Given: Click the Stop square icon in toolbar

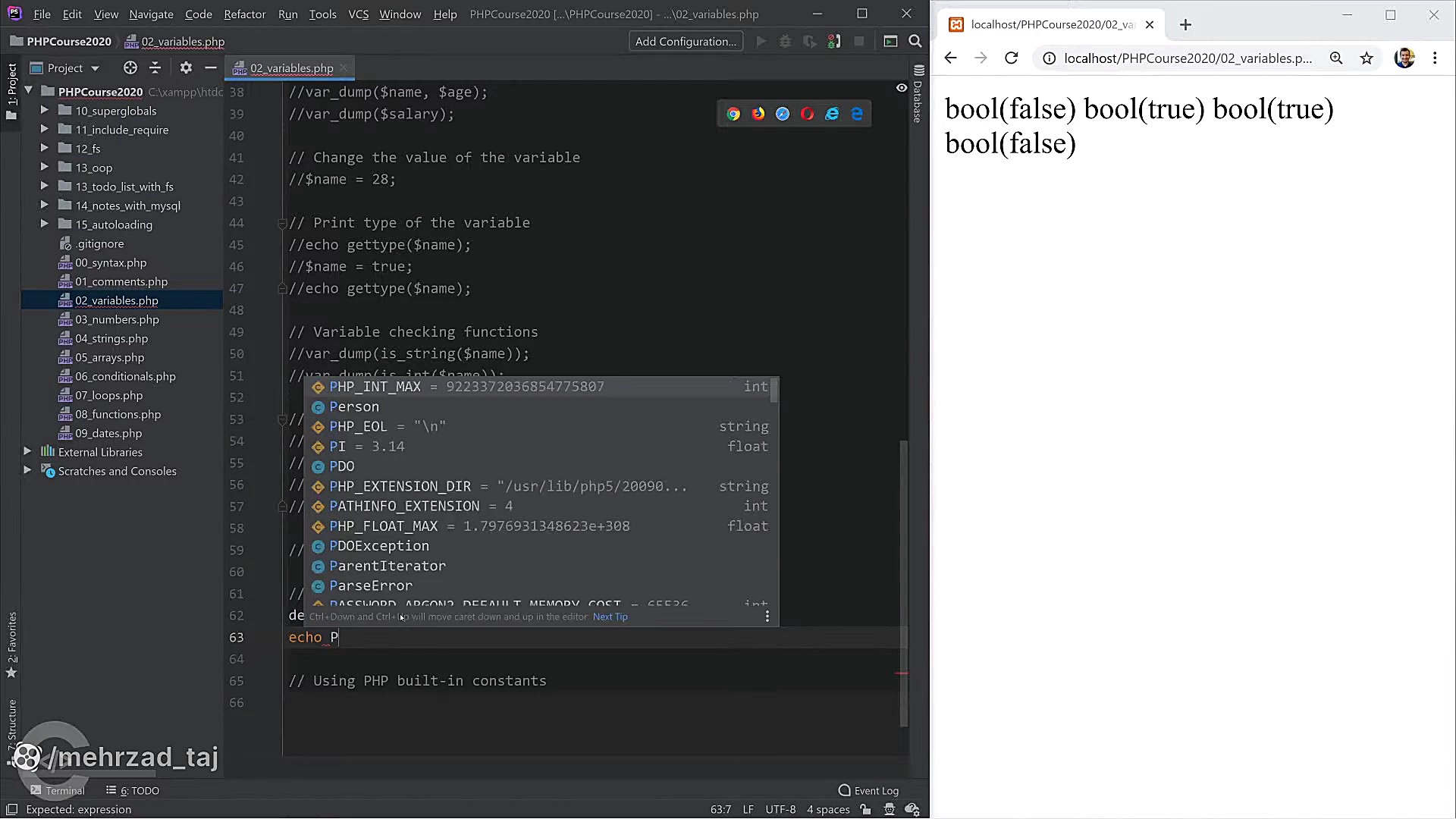Looking at the screenshot, I should tap(859, 41).
